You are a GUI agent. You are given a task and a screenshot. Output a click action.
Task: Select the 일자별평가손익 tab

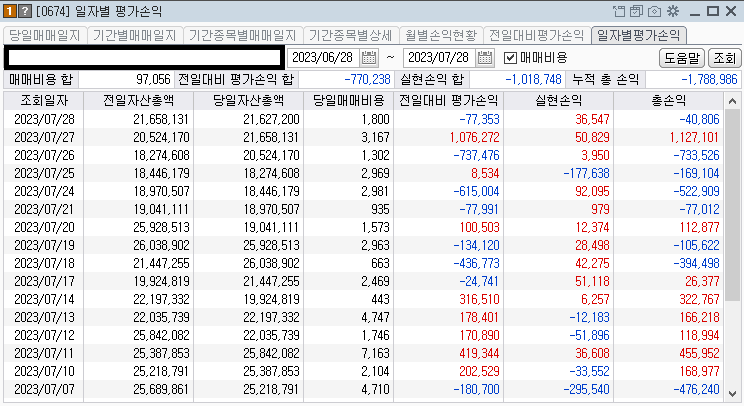[x=639, y=35]
